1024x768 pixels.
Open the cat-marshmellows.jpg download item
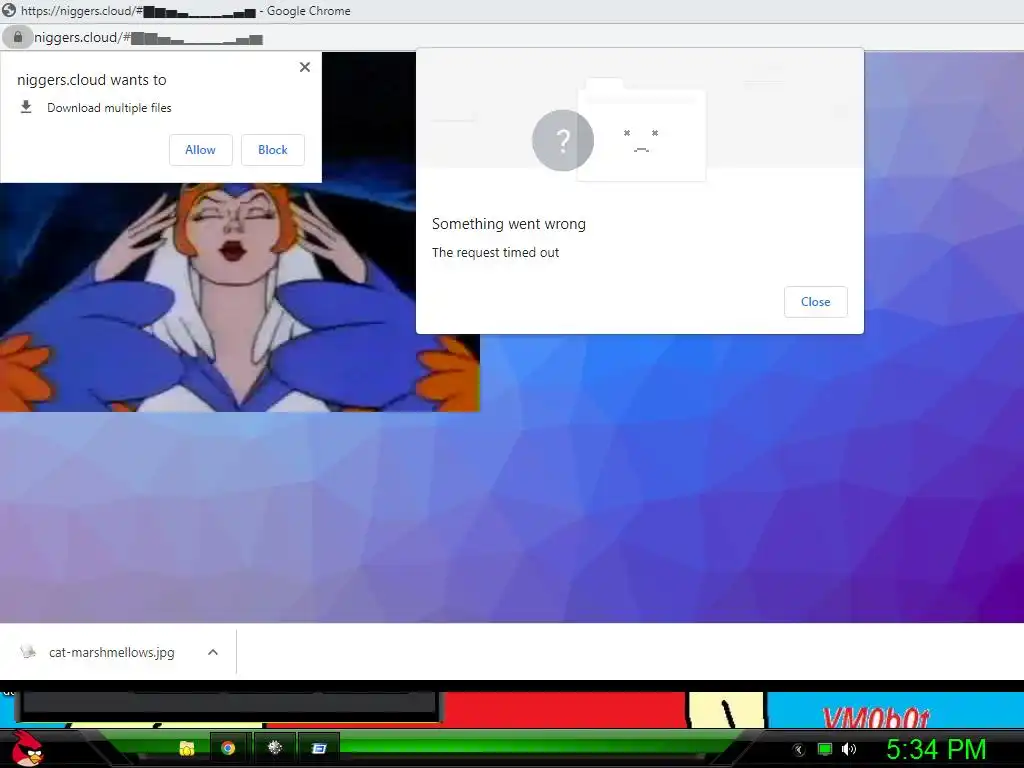[112, 652]
